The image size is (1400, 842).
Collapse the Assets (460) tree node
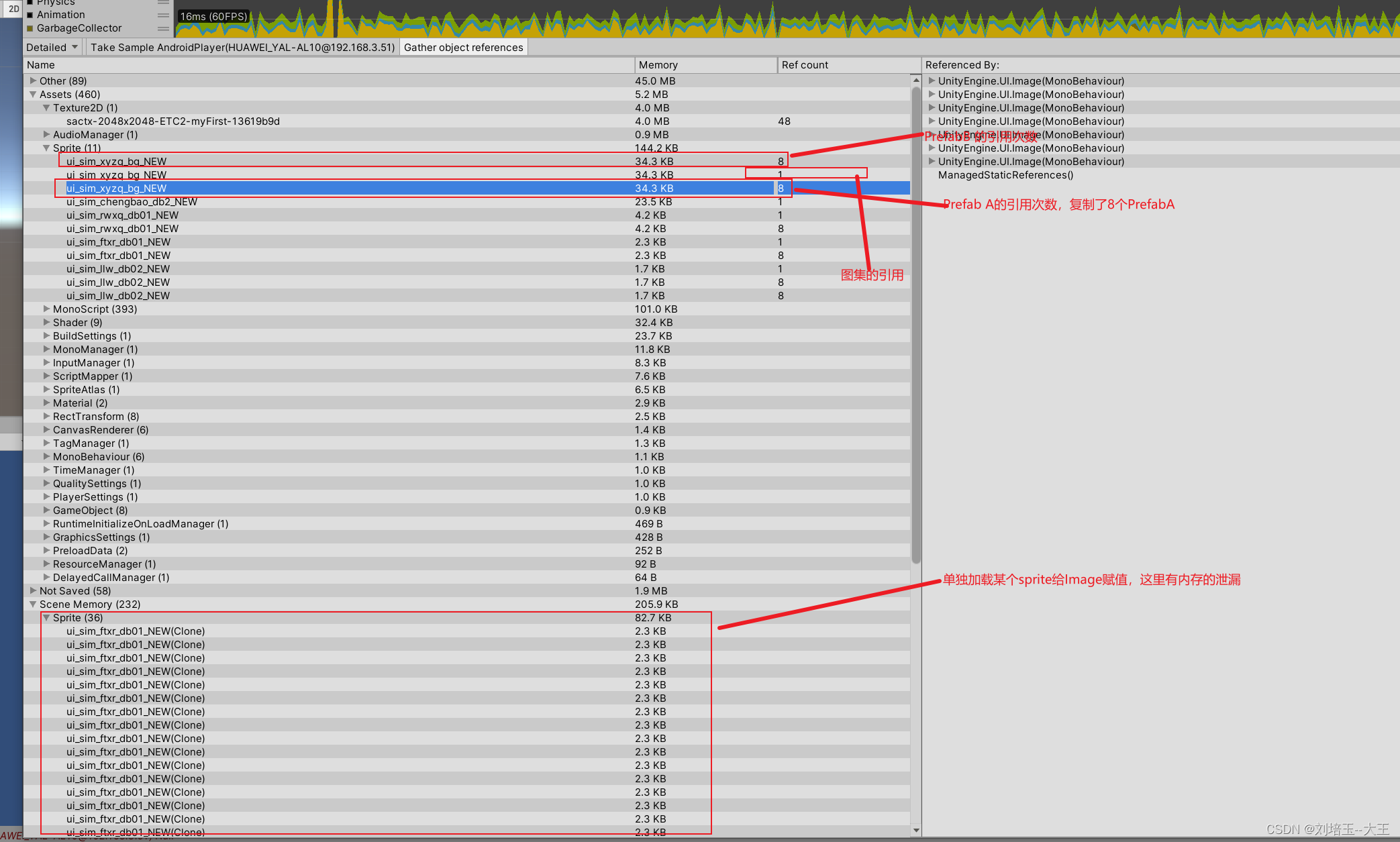33,95
